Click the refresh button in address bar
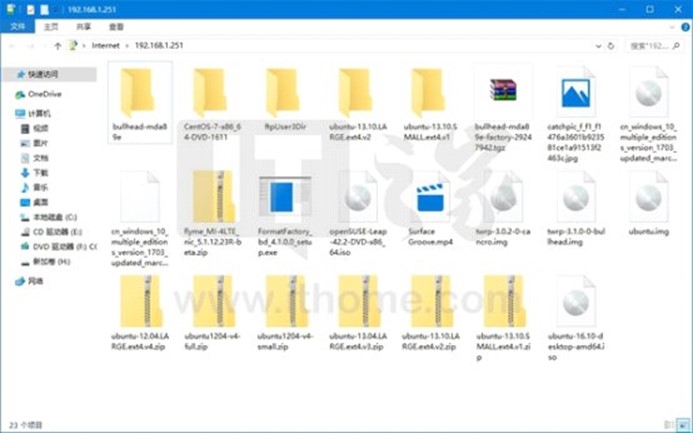The width and height of the screenshot is (693, 433). (x=611, y=46)
